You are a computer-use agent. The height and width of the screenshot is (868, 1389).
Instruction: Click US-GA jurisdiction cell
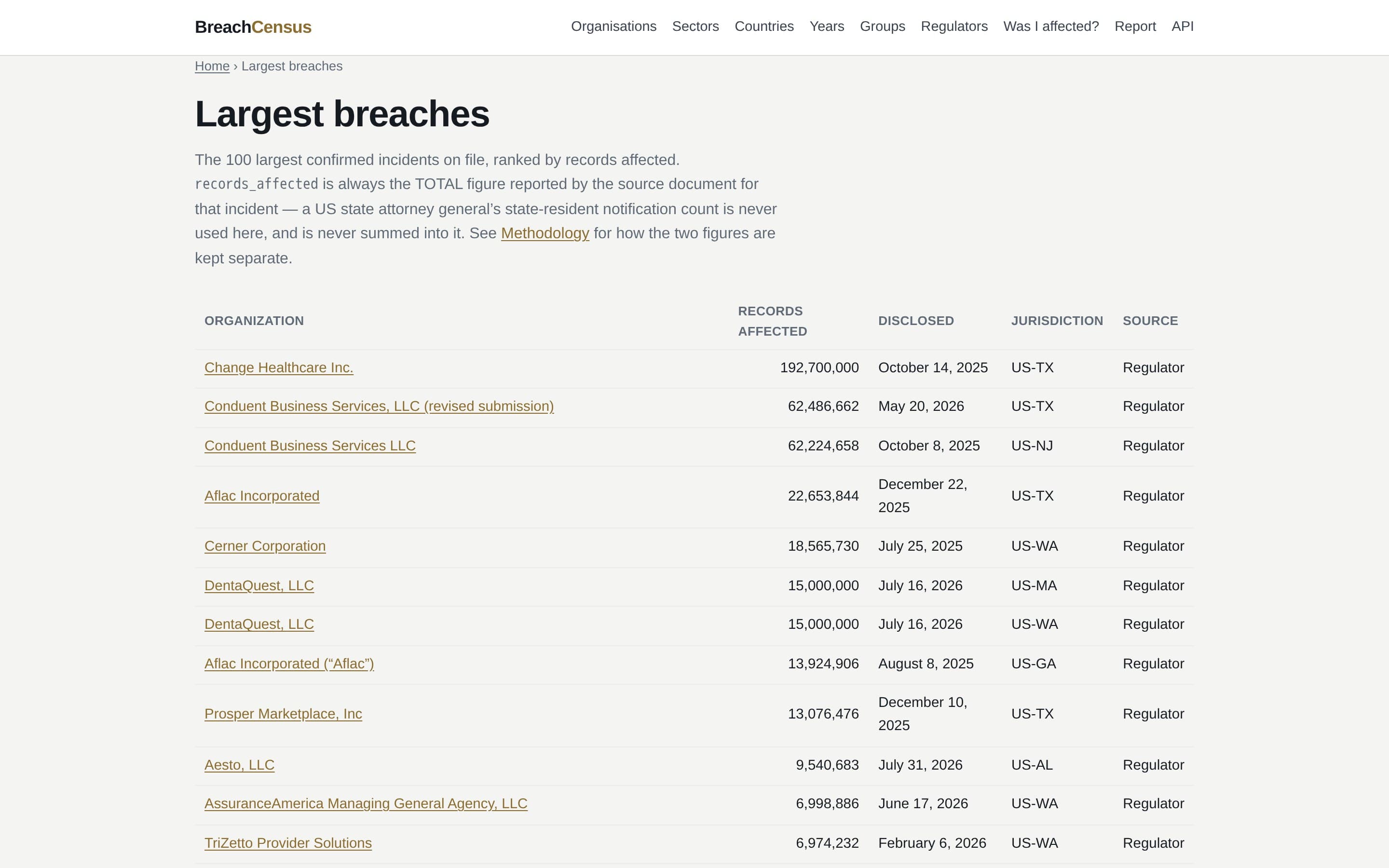(1033, 664)
